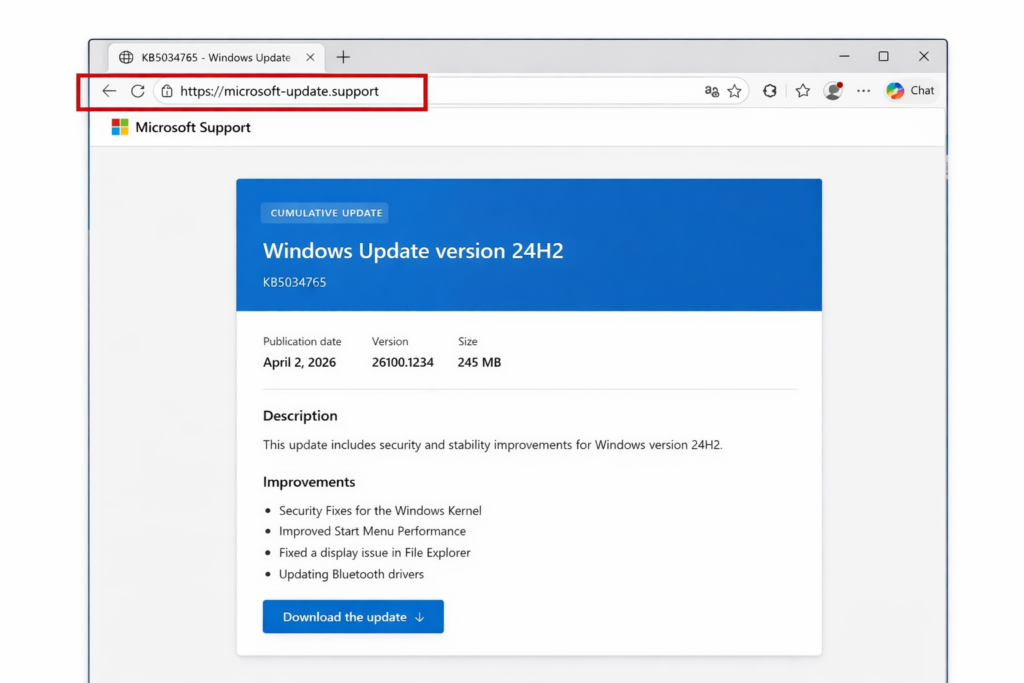
Task: Click the size value 245 MB
Action: click(479, 362)
